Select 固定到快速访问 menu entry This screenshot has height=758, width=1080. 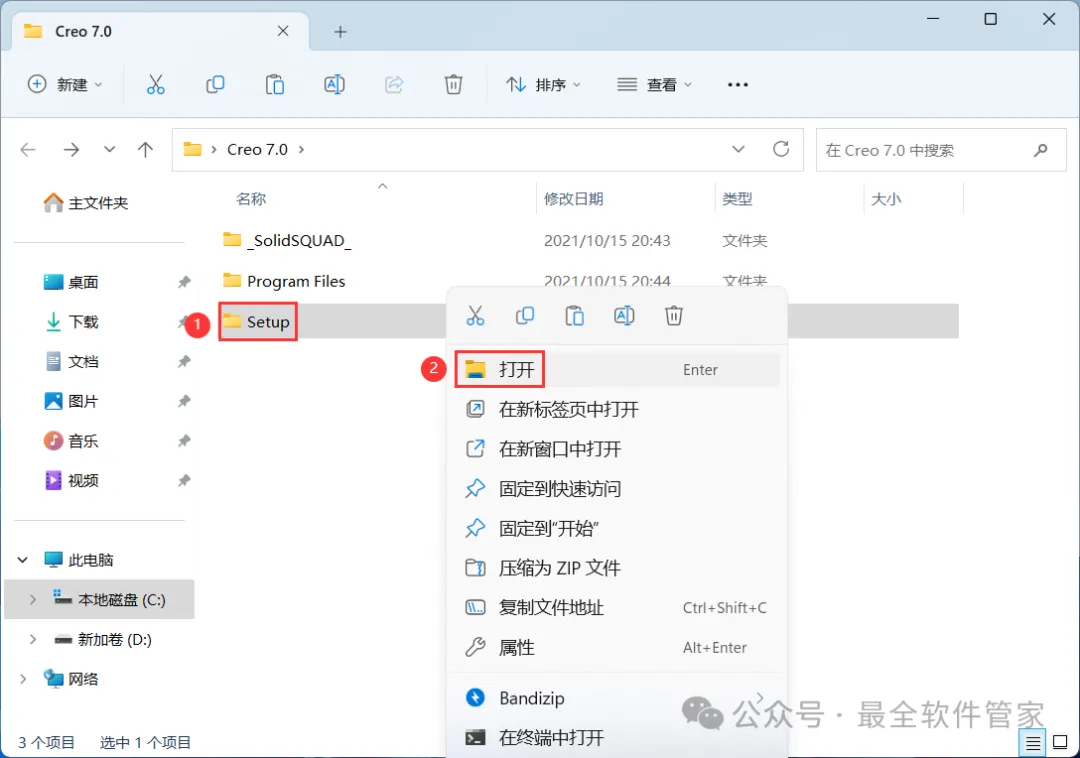coord(617,489)
